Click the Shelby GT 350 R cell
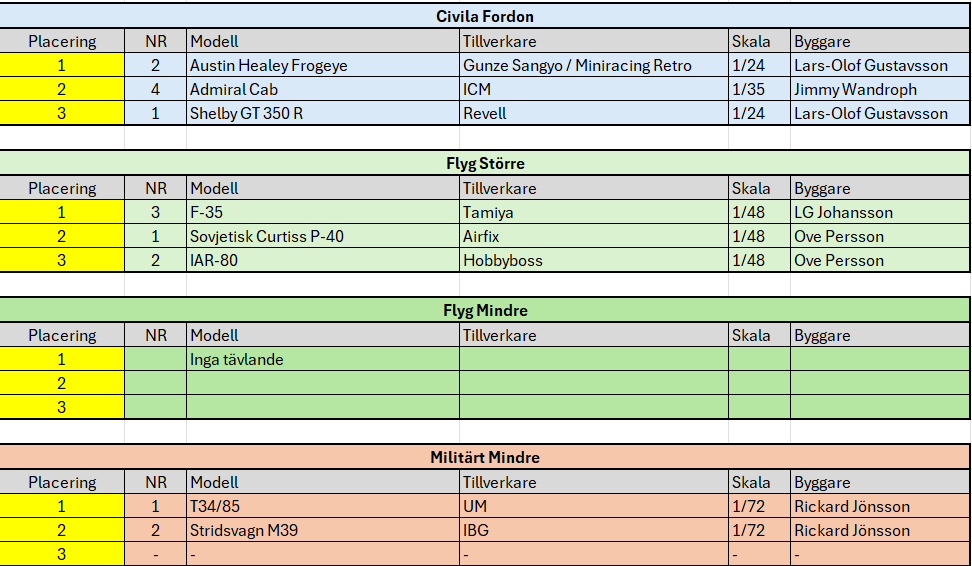 [247, 113]
